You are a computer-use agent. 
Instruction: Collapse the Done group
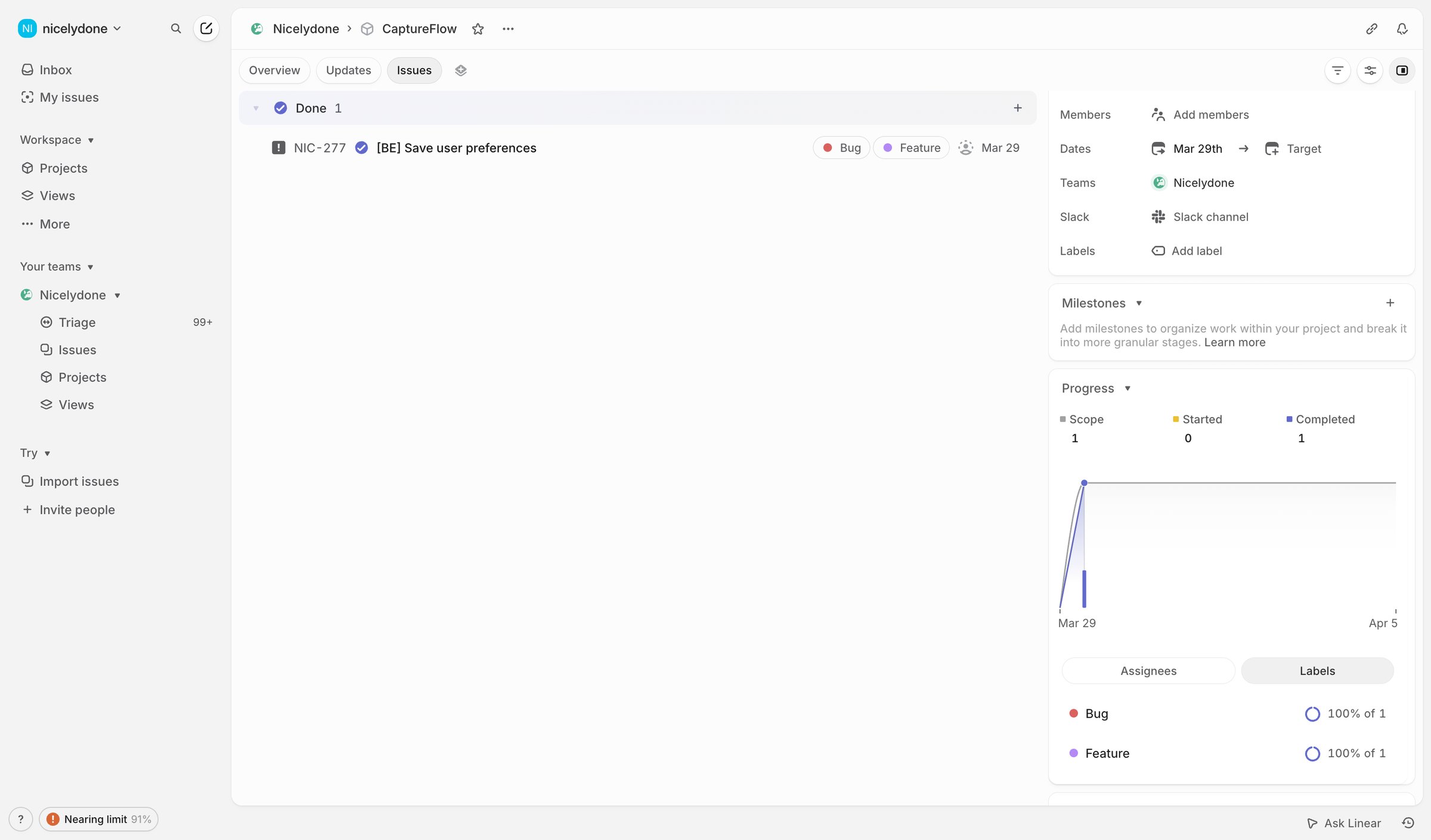[256, 108]
